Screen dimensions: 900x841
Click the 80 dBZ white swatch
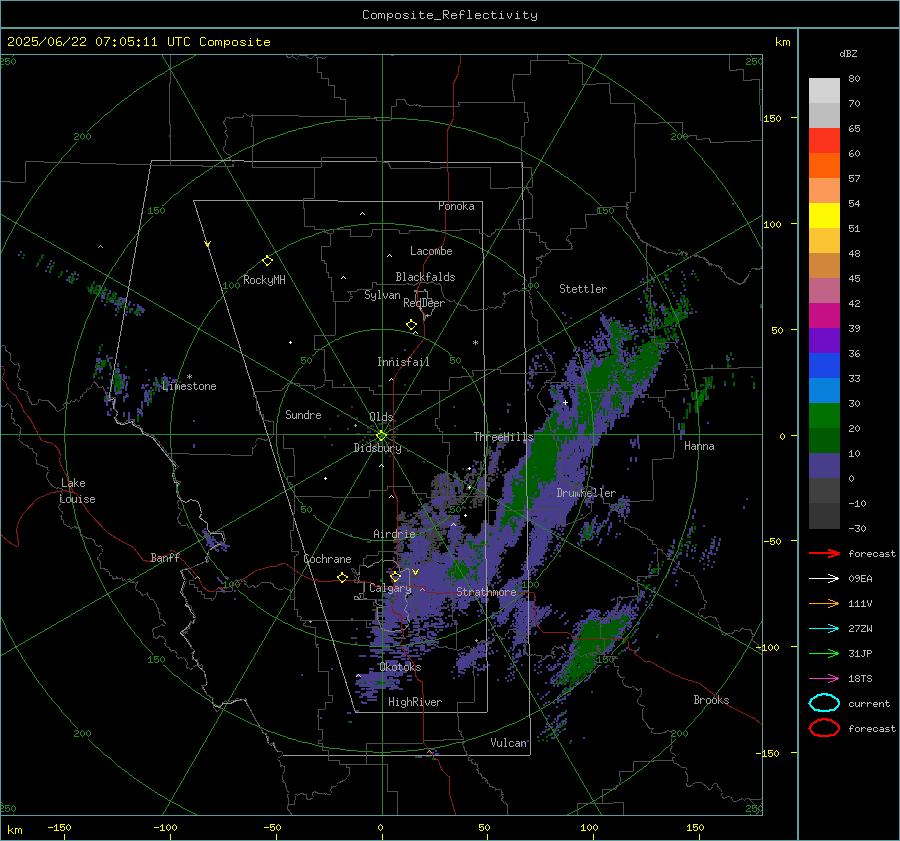pos(824,90)
